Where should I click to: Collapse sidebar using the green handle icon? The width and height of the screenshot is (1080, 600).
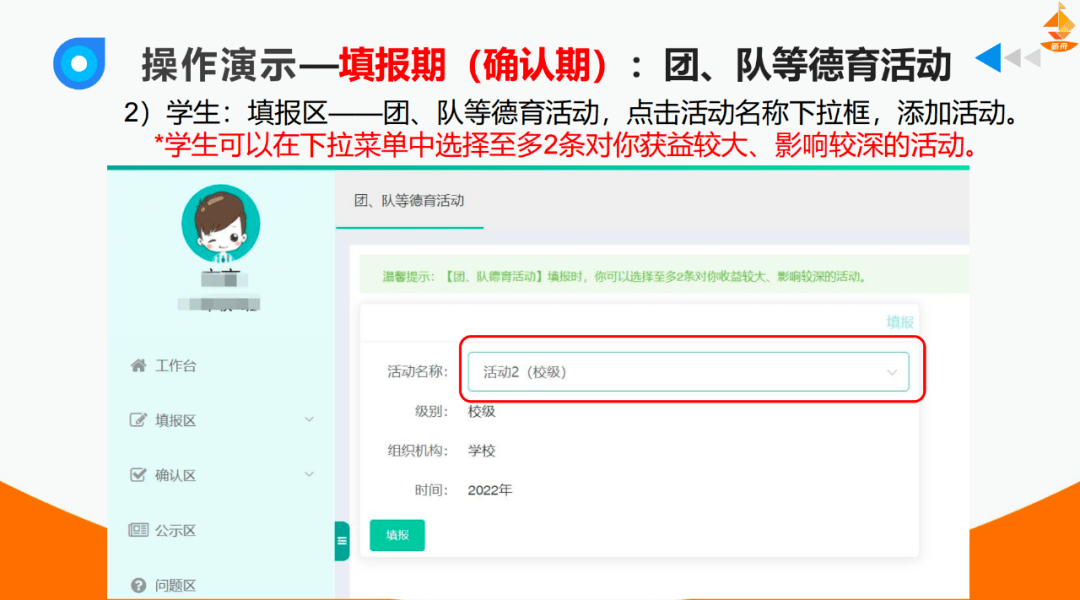(x=342, y=541)
